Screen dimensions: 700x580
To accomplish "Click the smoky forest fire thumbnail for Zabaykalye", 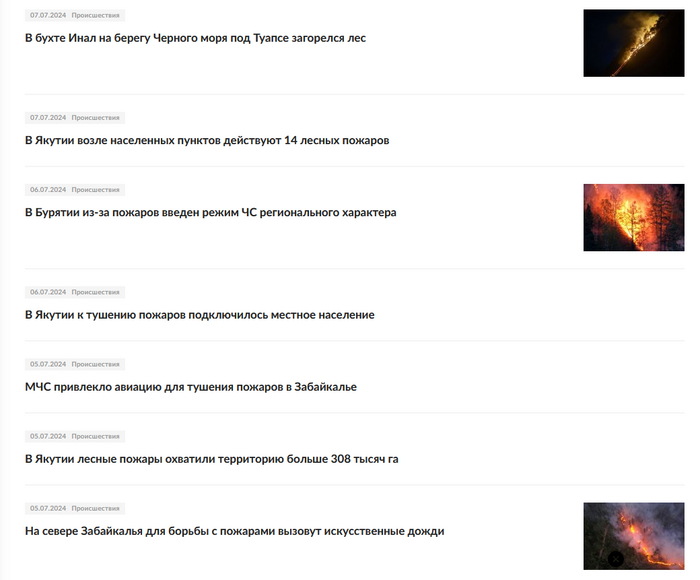I will 633,536.
